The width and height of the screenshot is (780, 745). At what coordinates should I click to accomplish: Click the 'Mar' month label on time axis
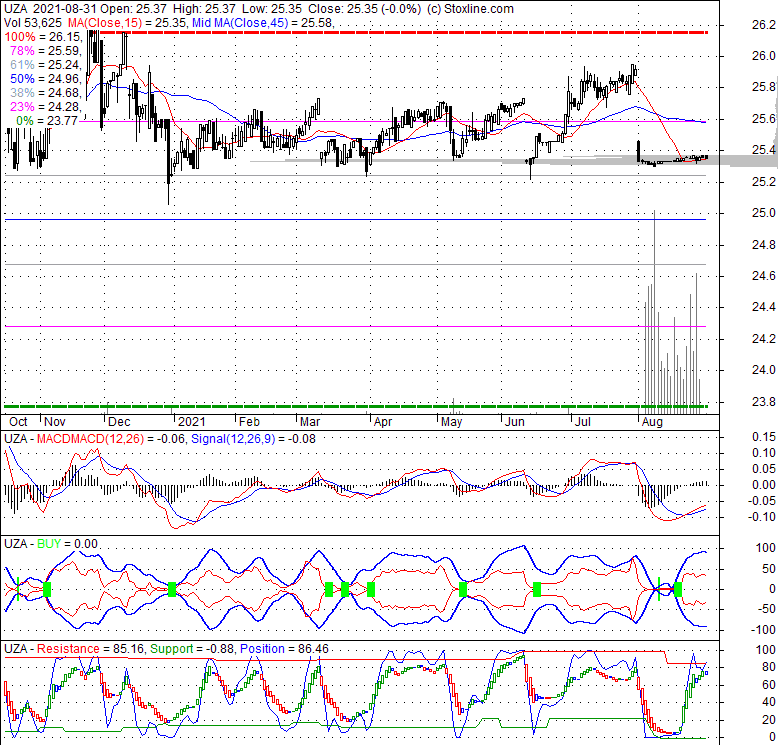pos(310,422)
